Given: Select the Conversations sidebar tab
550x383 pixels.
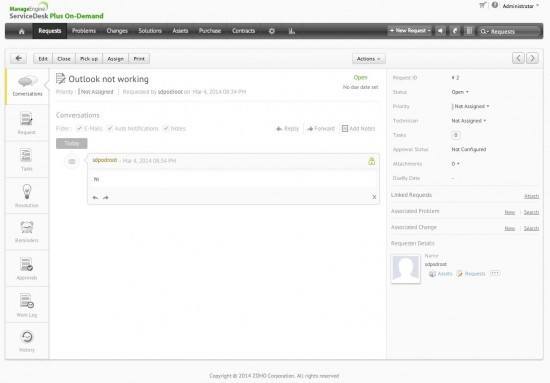Looking at the screenshot, I should pyautogui.click(x=27, y=86).
